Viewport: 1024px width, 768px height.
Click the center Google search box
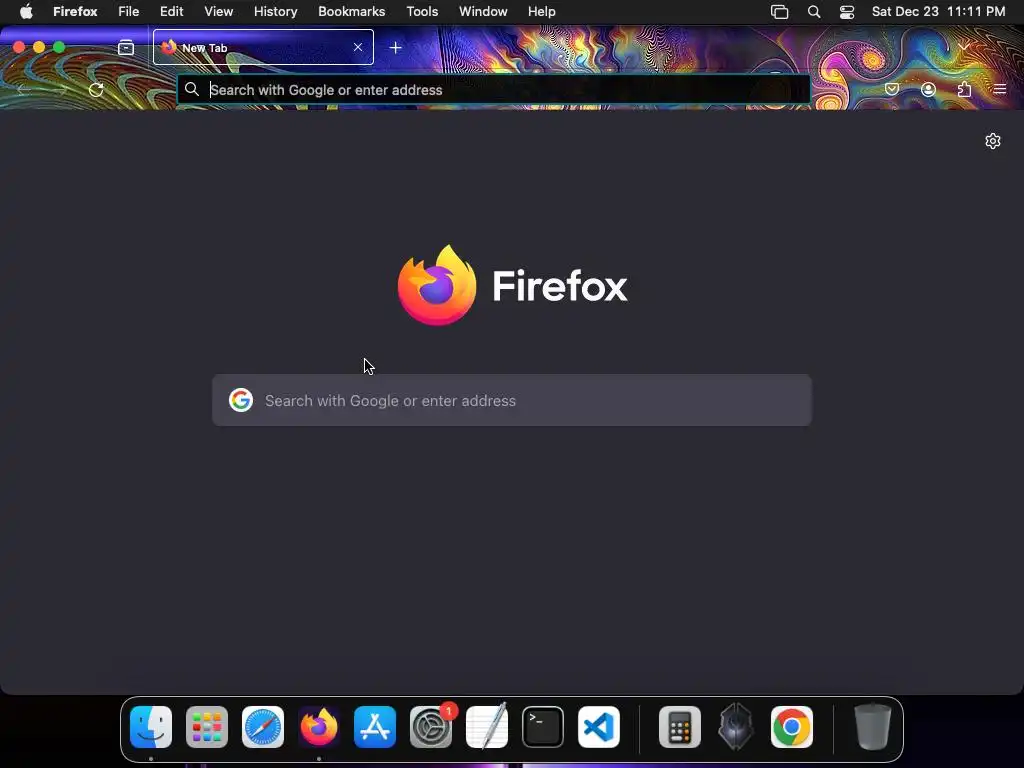click(512, 400)
